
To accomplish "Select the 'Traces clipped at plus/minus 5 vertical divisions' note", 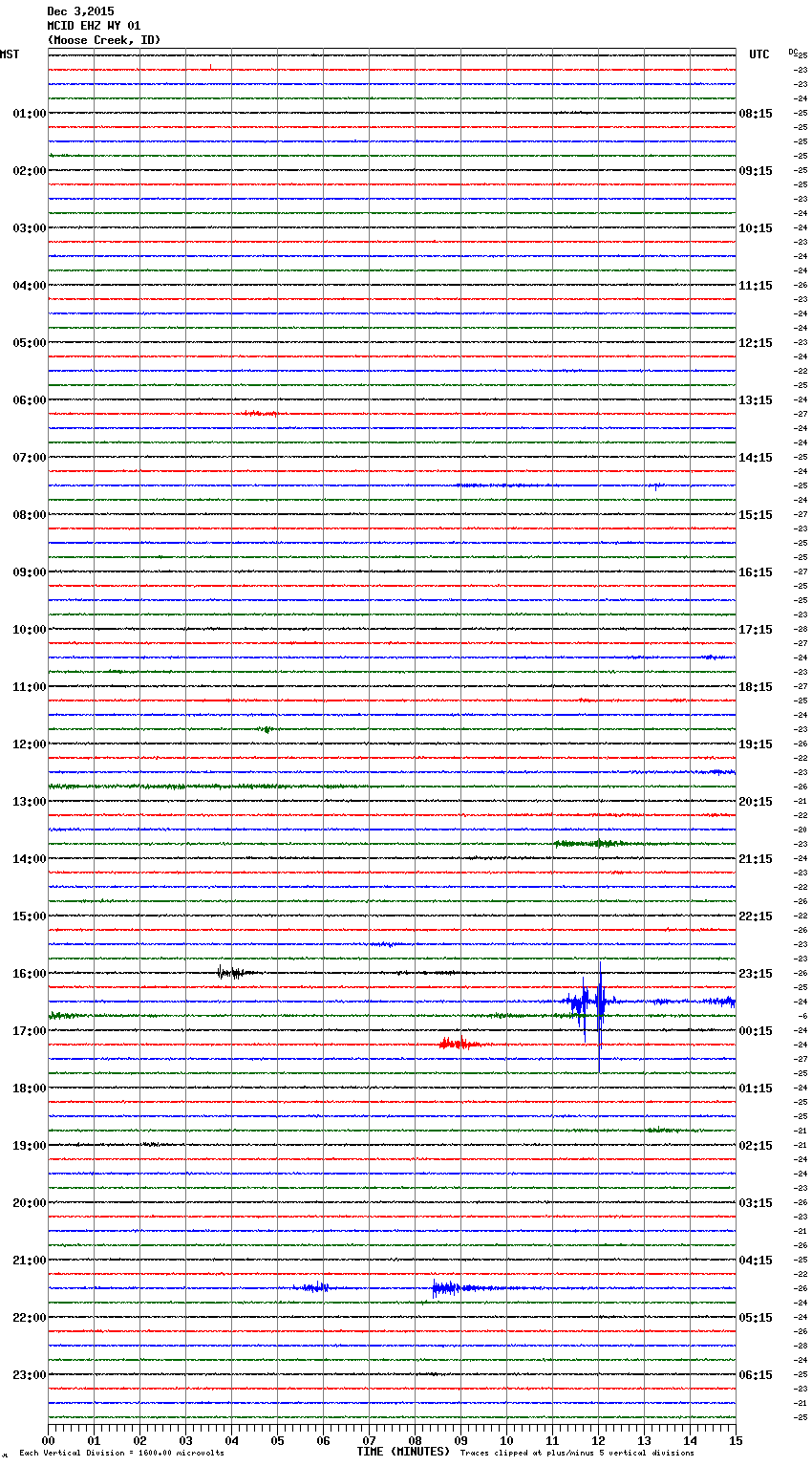I will tap(577, 1453).
